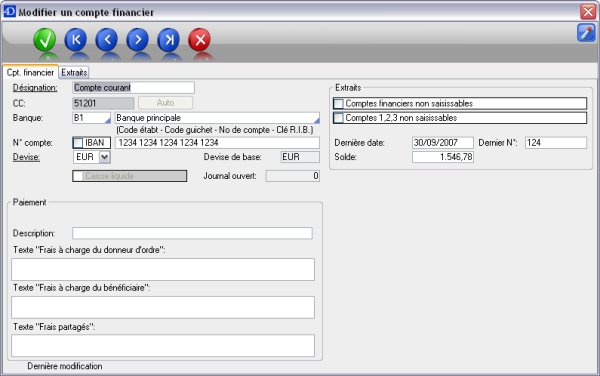Click the payment Description input field
This screenshot has width=600, height=376.
click(x=192, y=233)
